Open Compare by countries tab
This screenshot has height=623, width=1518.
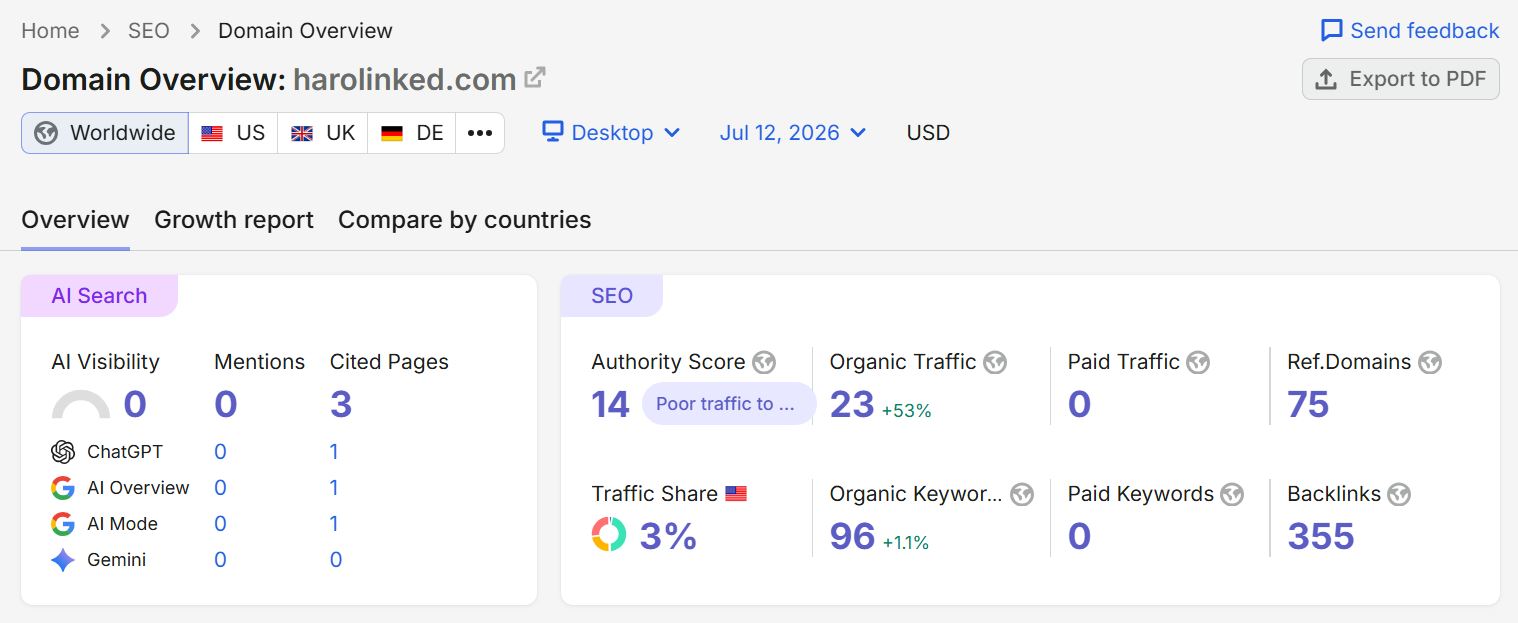(x=464, y=220)
